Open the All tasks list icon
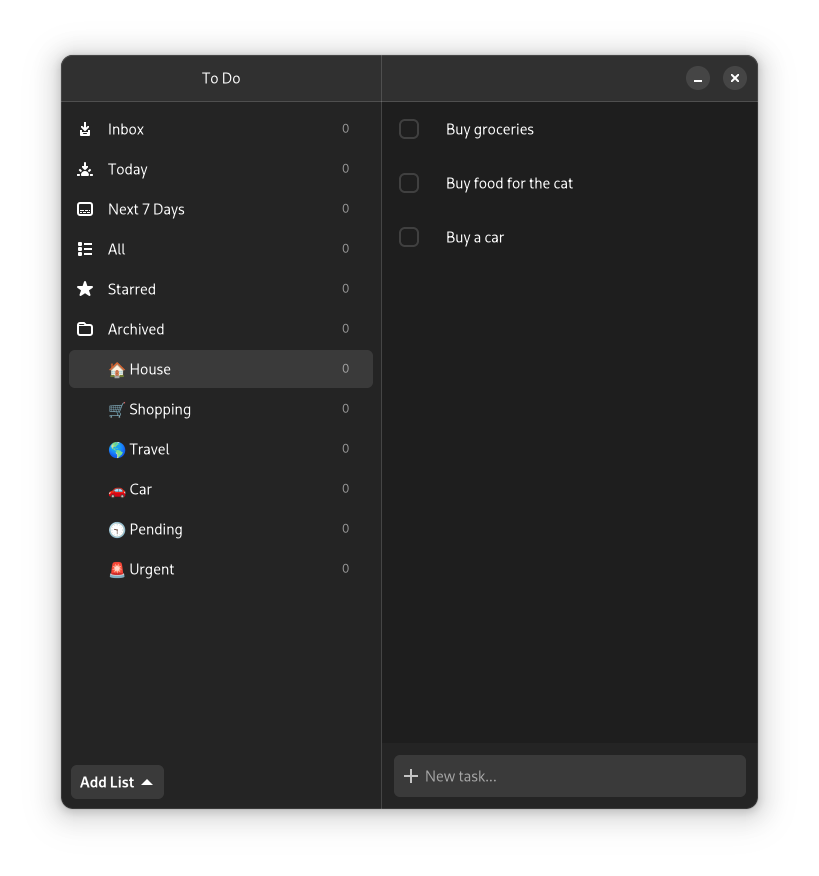This screenshot has width=819, height=876. coord(85,249)
